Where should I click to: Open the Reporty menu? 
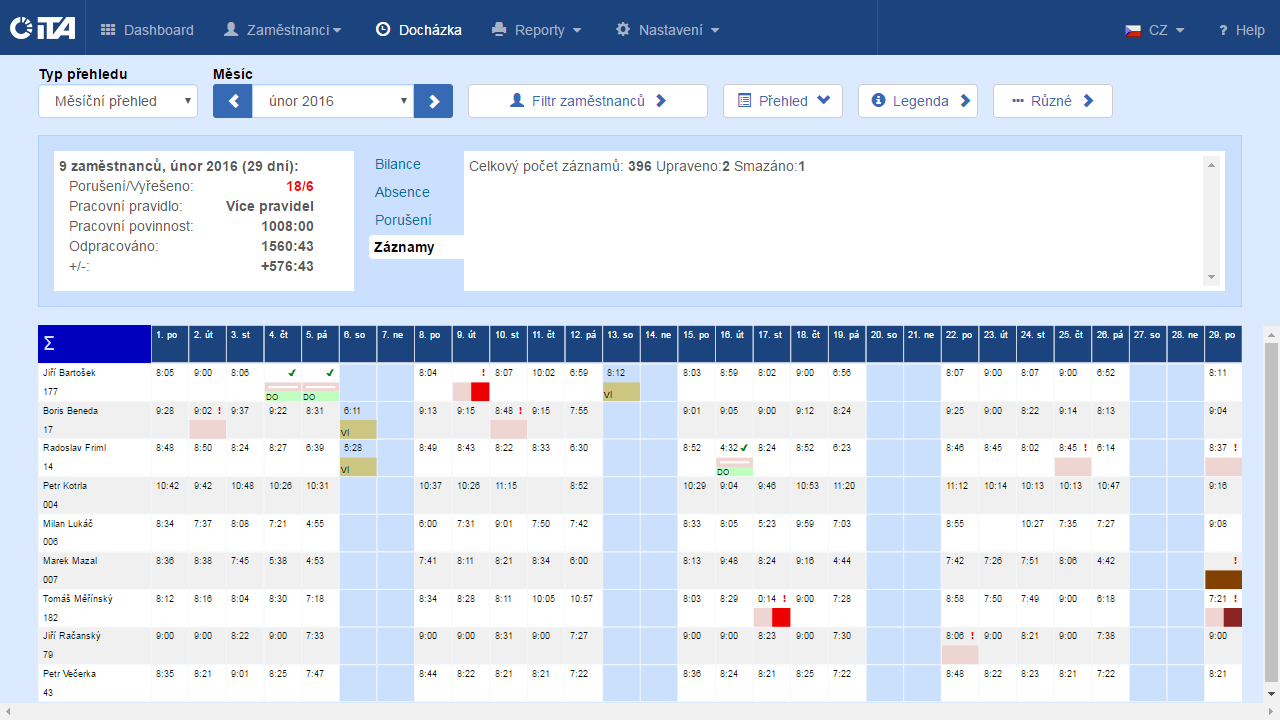click(537, 30)
